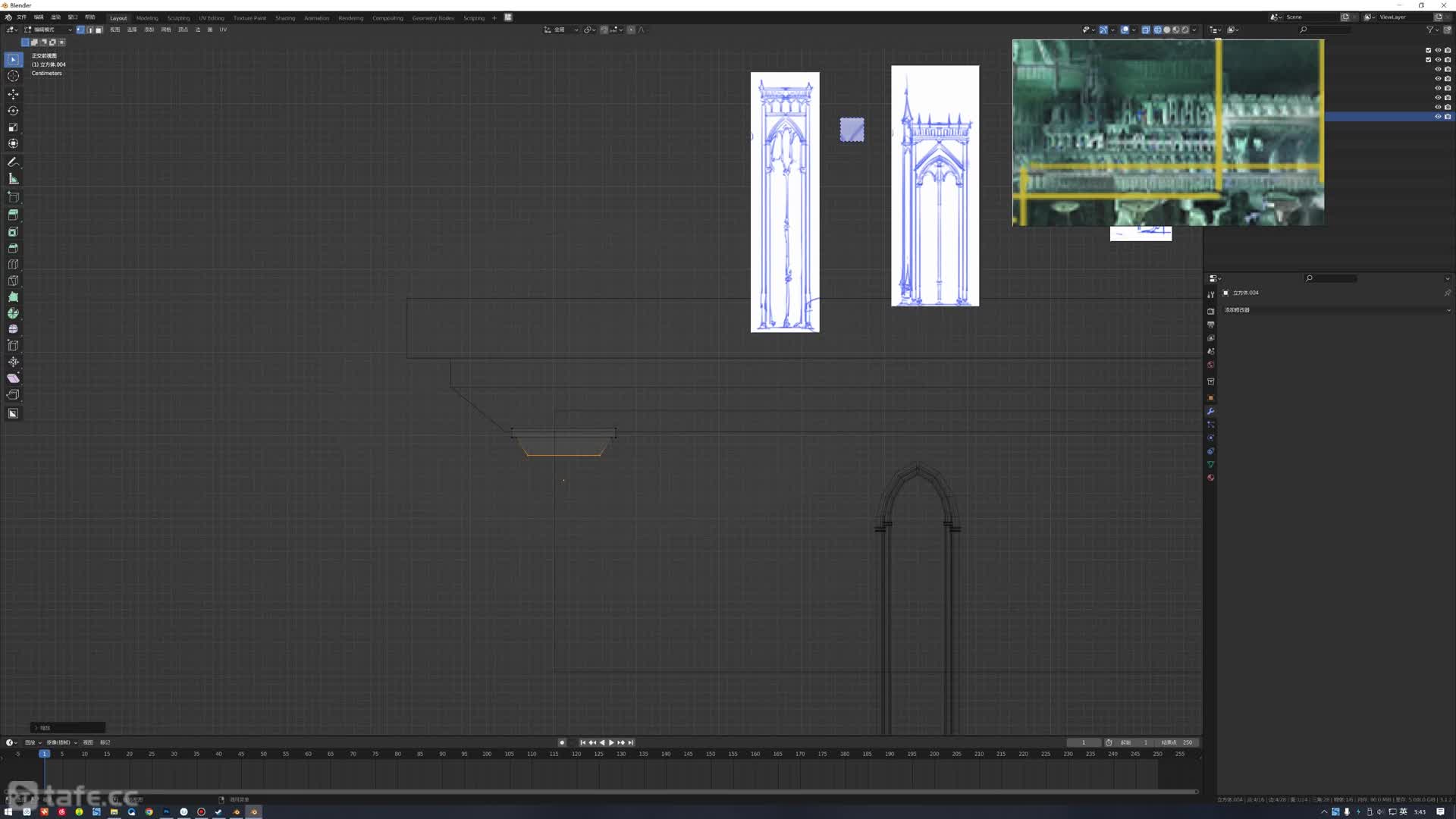
Task: Enable edge select mode
Action: [x=89, y=30]
